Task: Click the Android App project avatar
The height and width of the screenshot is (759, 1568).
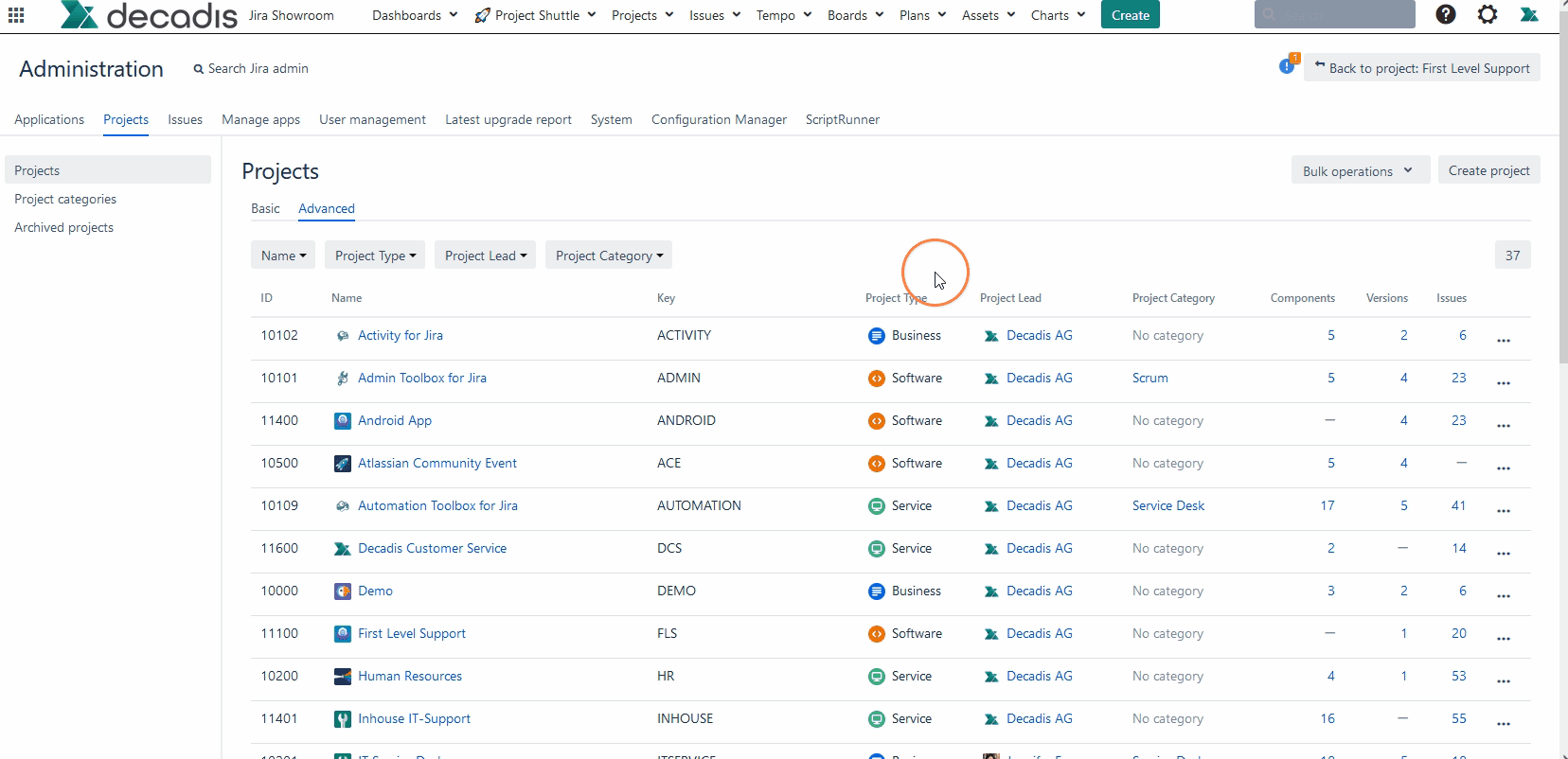Action: (343, 420)
